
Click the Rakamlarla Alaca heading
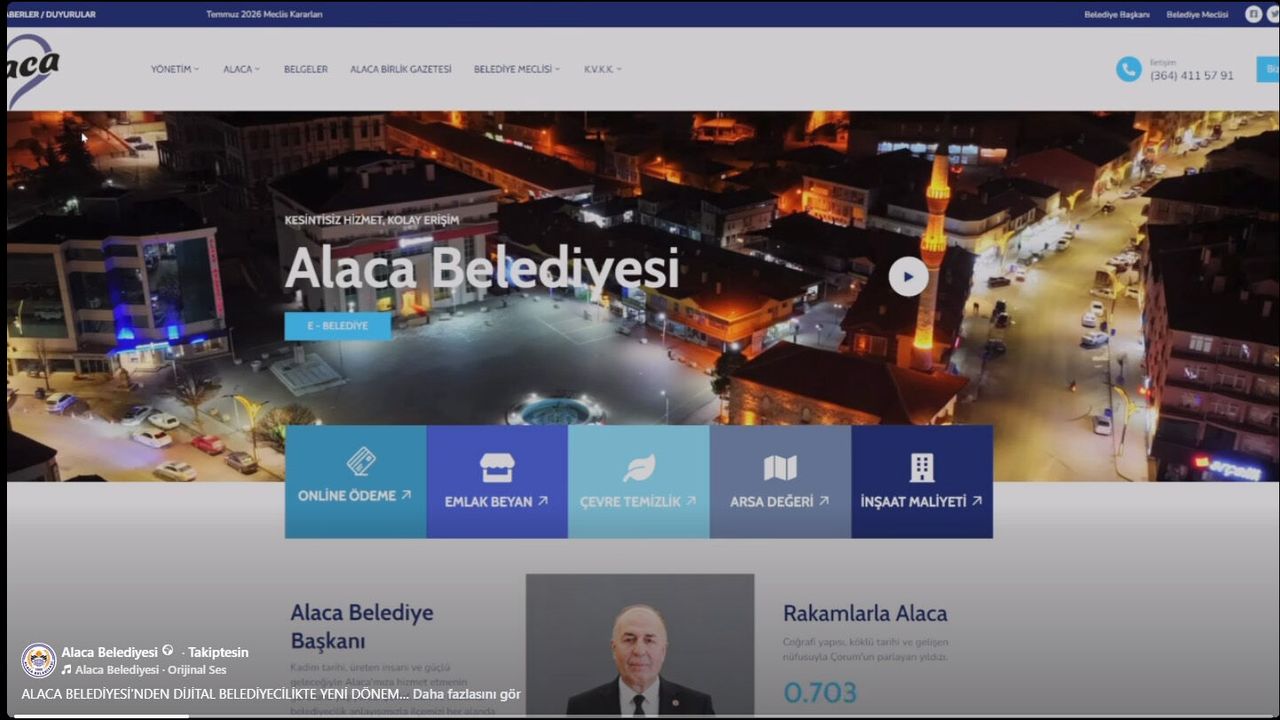[865, 613]
